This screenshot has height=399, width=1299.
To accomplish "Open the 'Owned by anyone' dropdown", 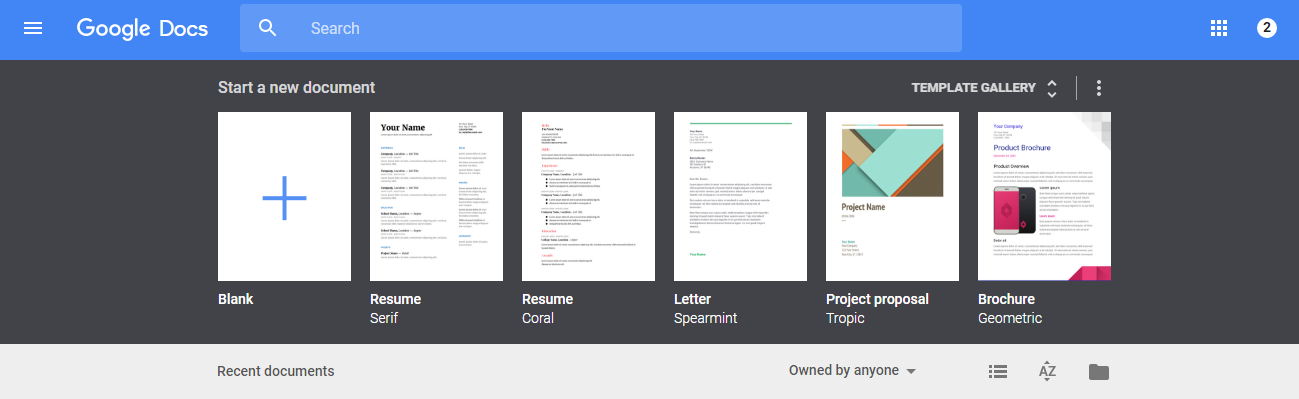I will (x=852, y=371).
